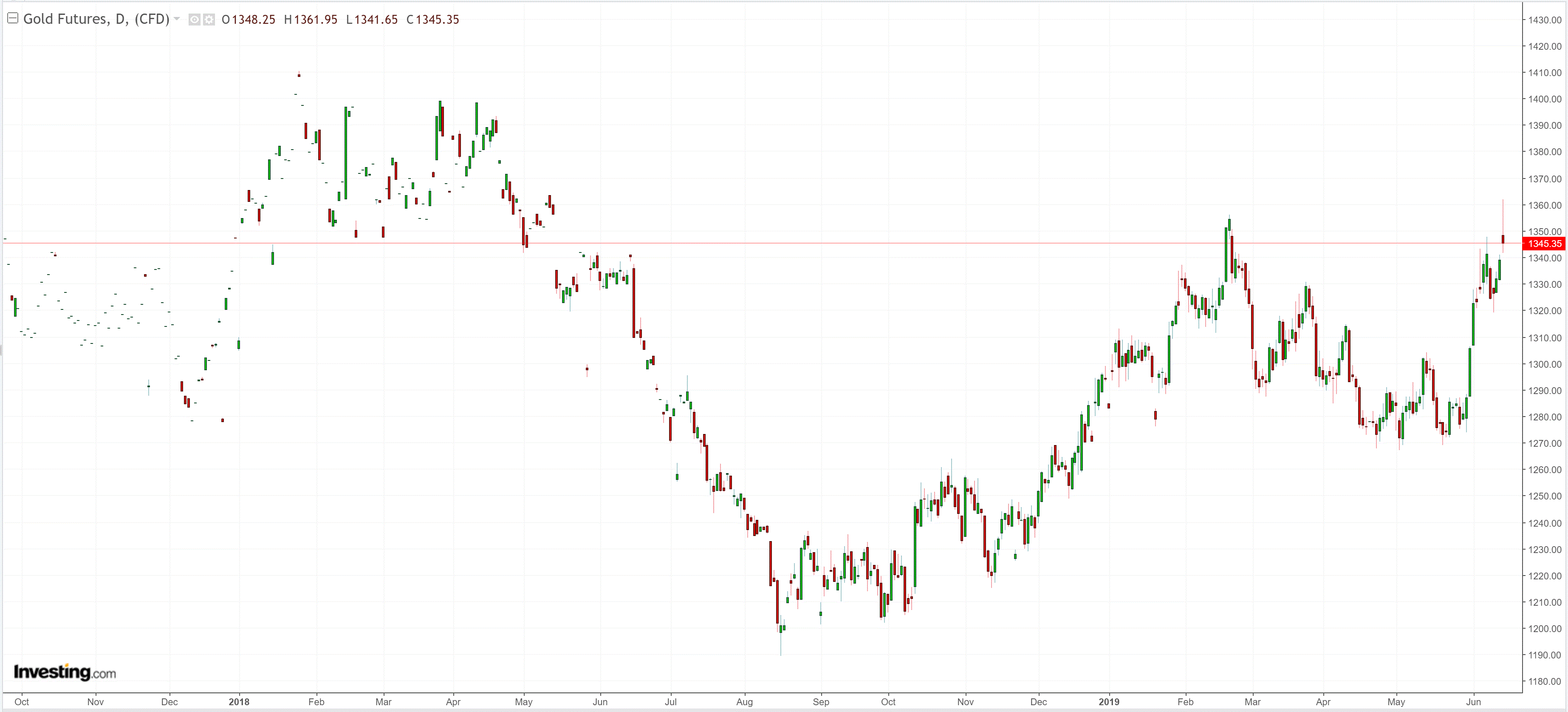Click the open price value 1348.25
This screenshot has width=1568, height=712.
click(x=254, y=20)
